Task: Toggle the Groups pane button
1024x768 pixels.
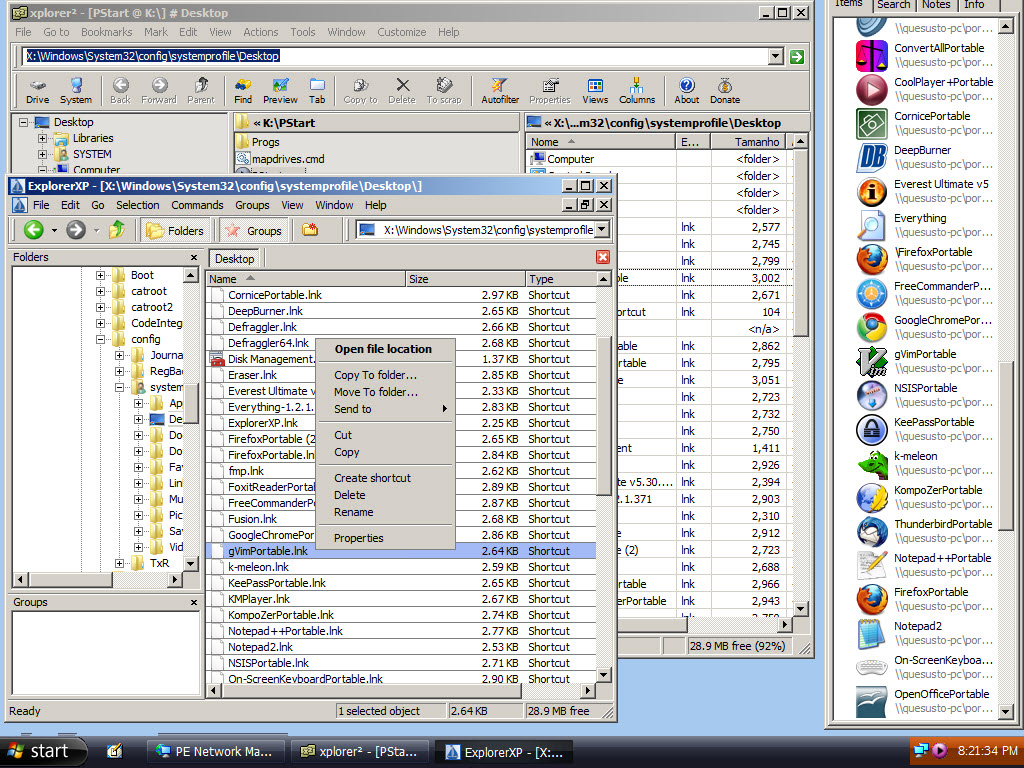Action: [x=253, y=230]
